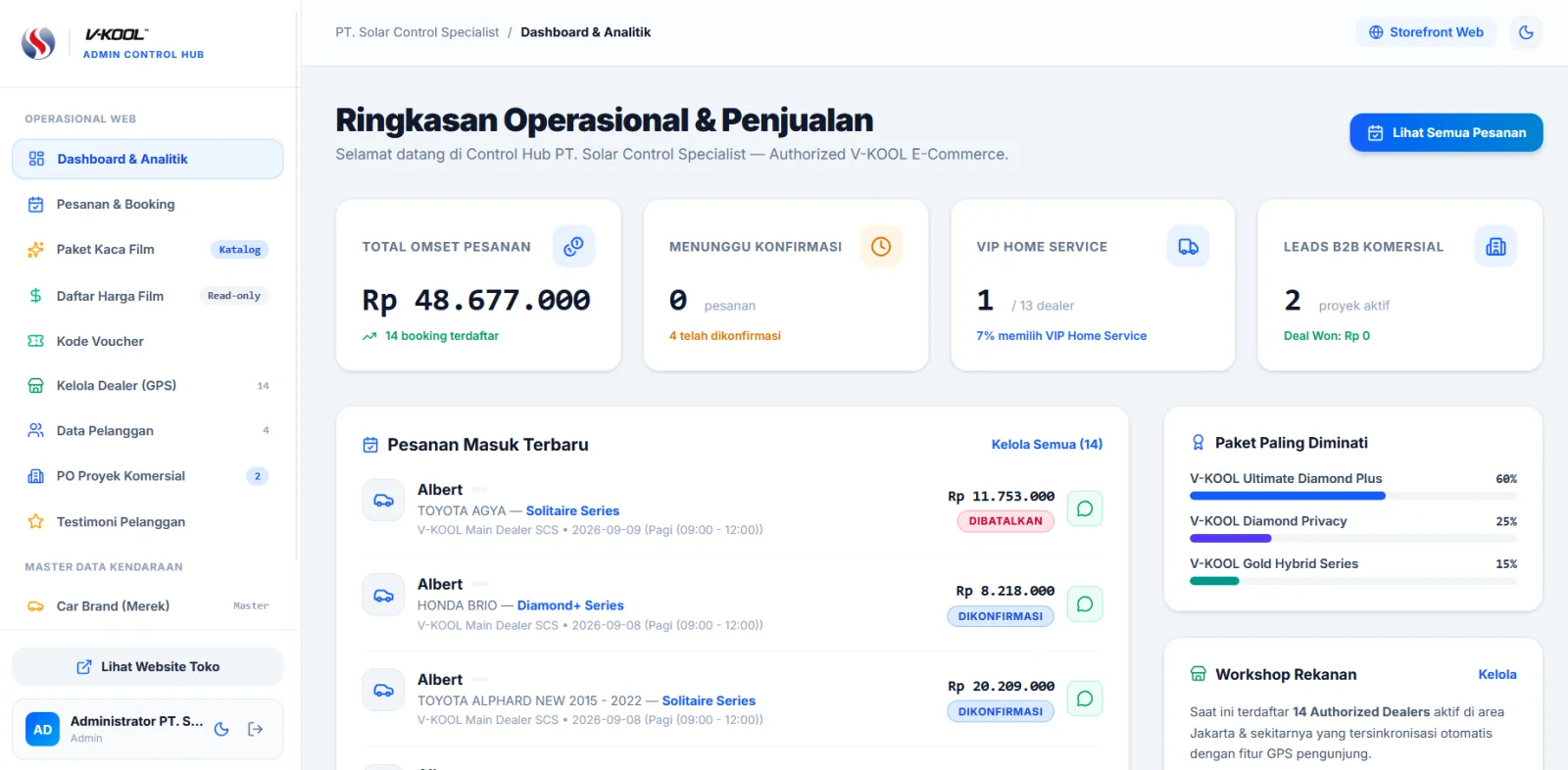Image resolution: width=1568 pixels, height=770 pixels.
Task: Click the AD admin avatar
Action: 42,729
